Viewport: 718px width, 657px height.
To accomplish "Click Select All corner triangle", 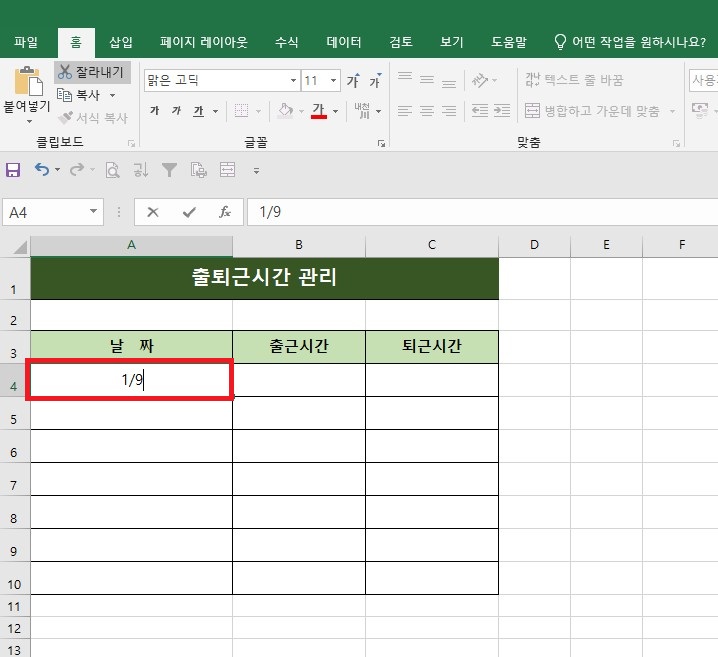I will pyautogui.click(x=20, y=247).
